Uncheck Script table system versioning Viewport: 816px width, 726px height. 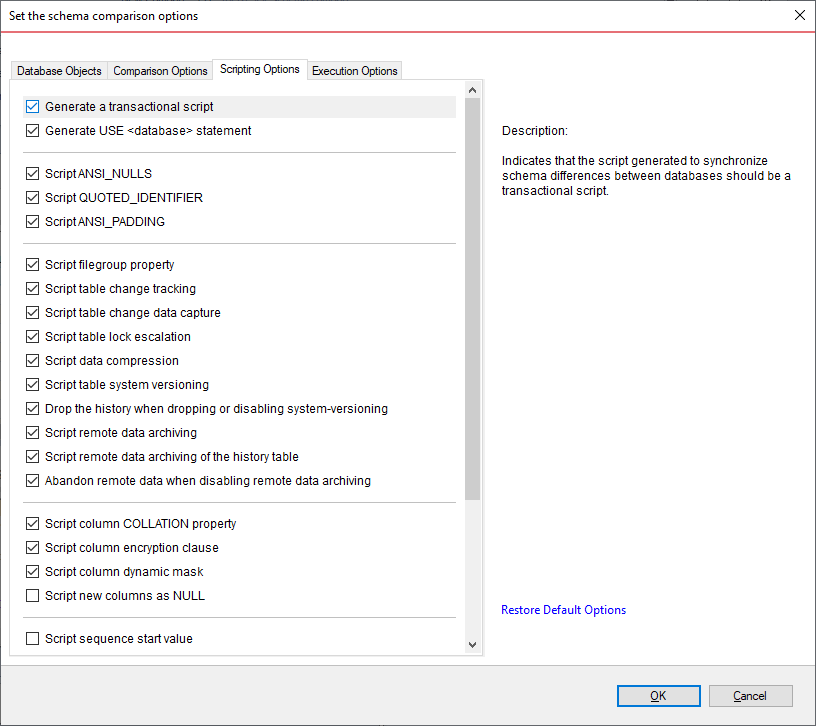coord(33,385)
